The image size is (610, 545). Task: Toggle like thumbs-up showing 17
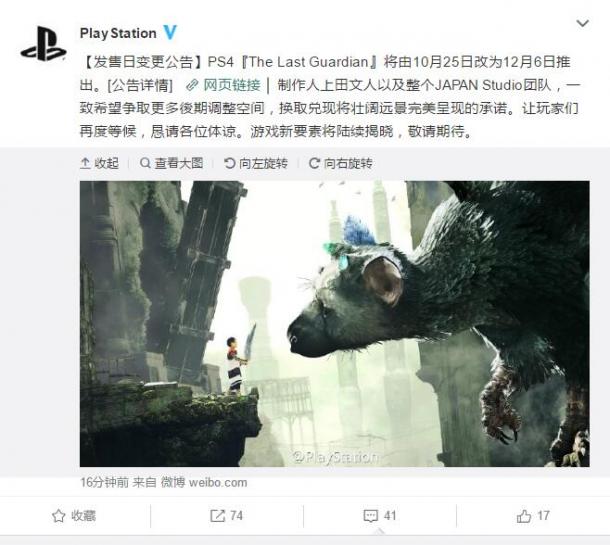tap(533, 516)
